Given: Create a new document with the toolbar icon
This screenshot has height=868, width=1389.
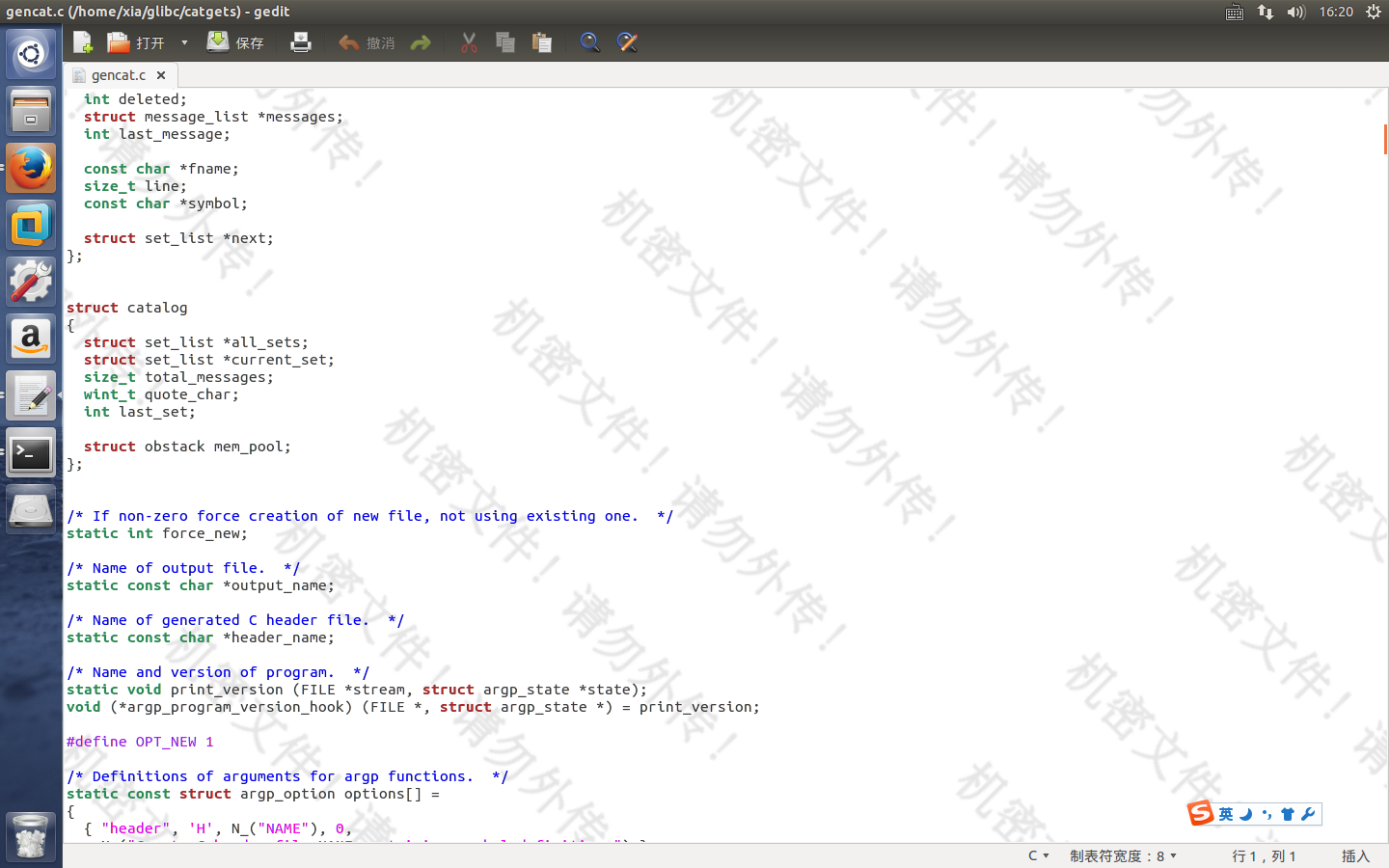Looking at the screenshot, I should 83,42.
